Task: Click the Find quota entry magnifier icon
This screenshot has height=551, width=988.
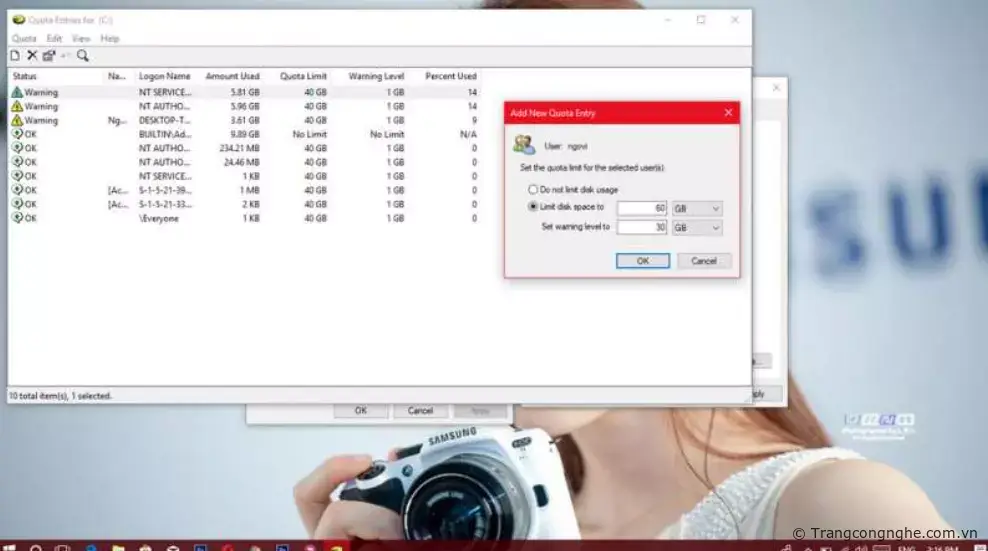Action: [83, 56]
